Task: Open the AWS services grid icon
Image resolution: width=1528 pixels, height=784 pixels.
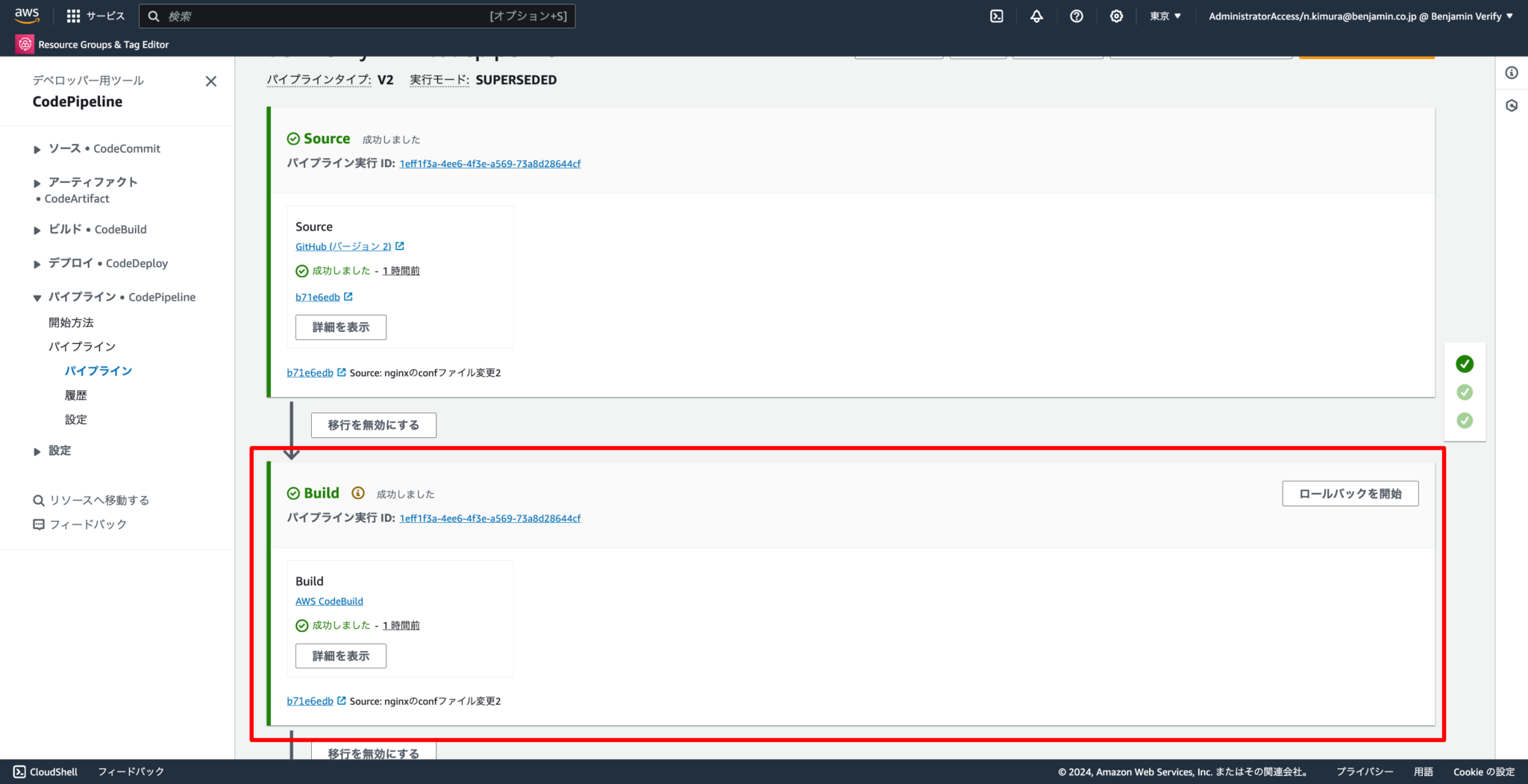Action: pos(72,16)
